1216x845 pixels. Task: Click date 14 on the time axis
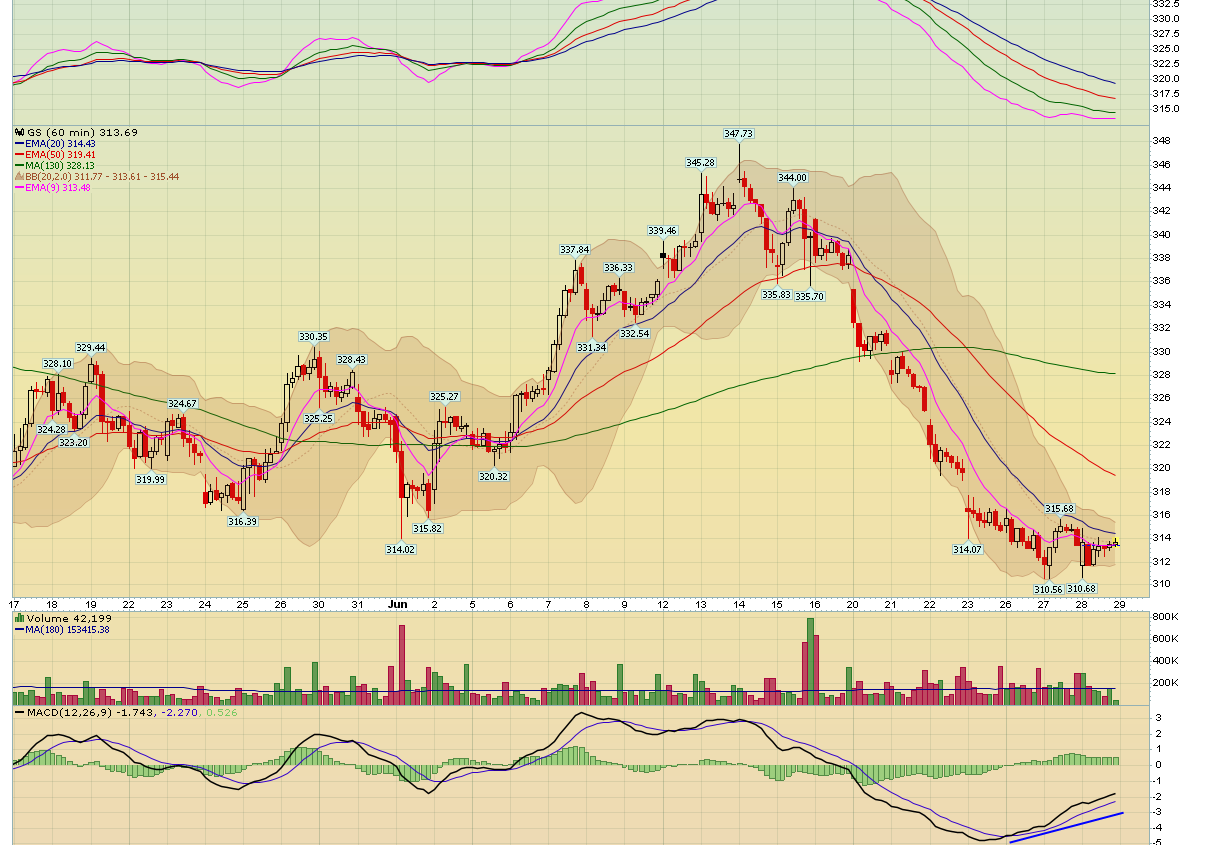(739, 605)
